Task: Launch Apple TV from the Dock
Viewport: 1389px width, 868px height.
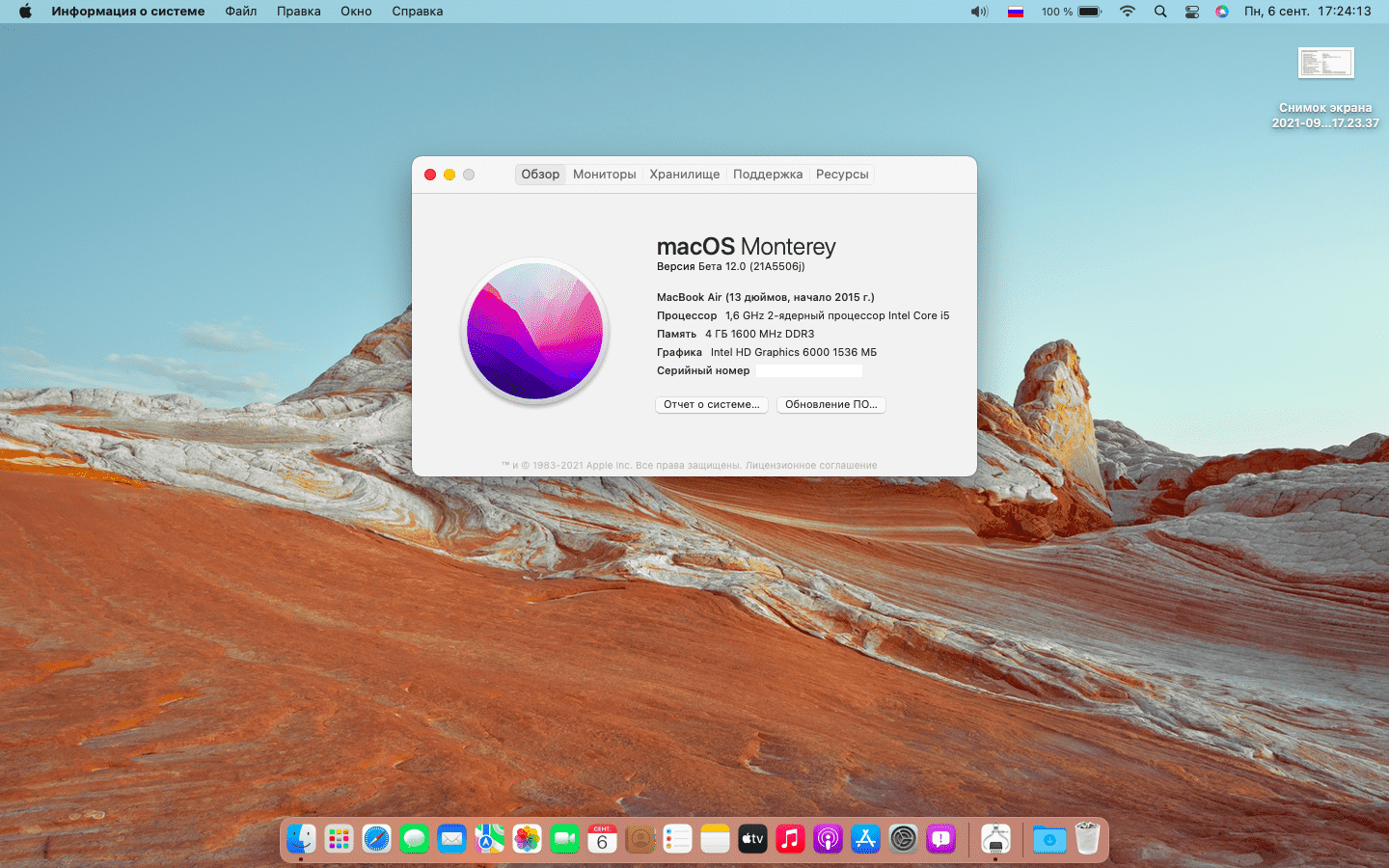Action: pos(752,839)
